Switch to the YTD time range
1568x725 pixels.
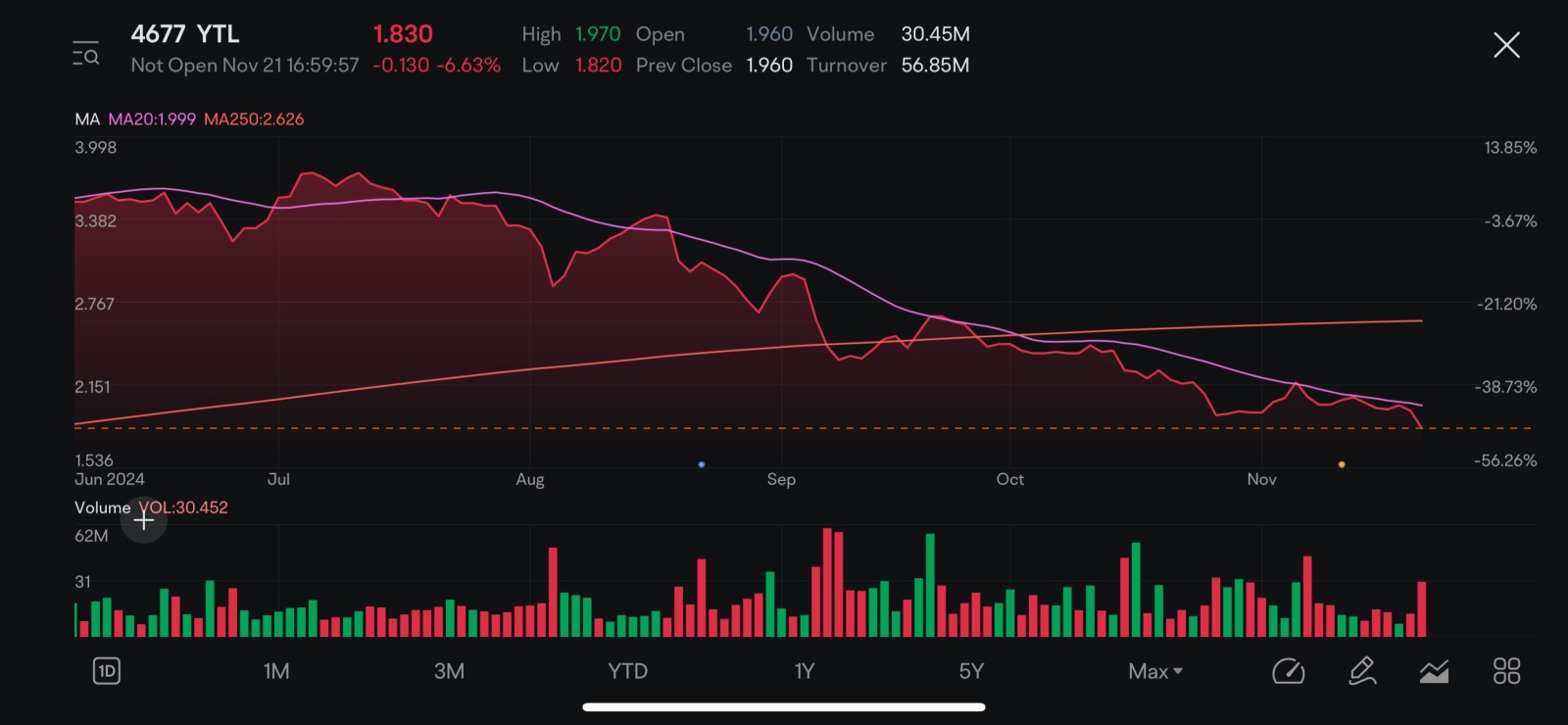(x=627, y=671)
